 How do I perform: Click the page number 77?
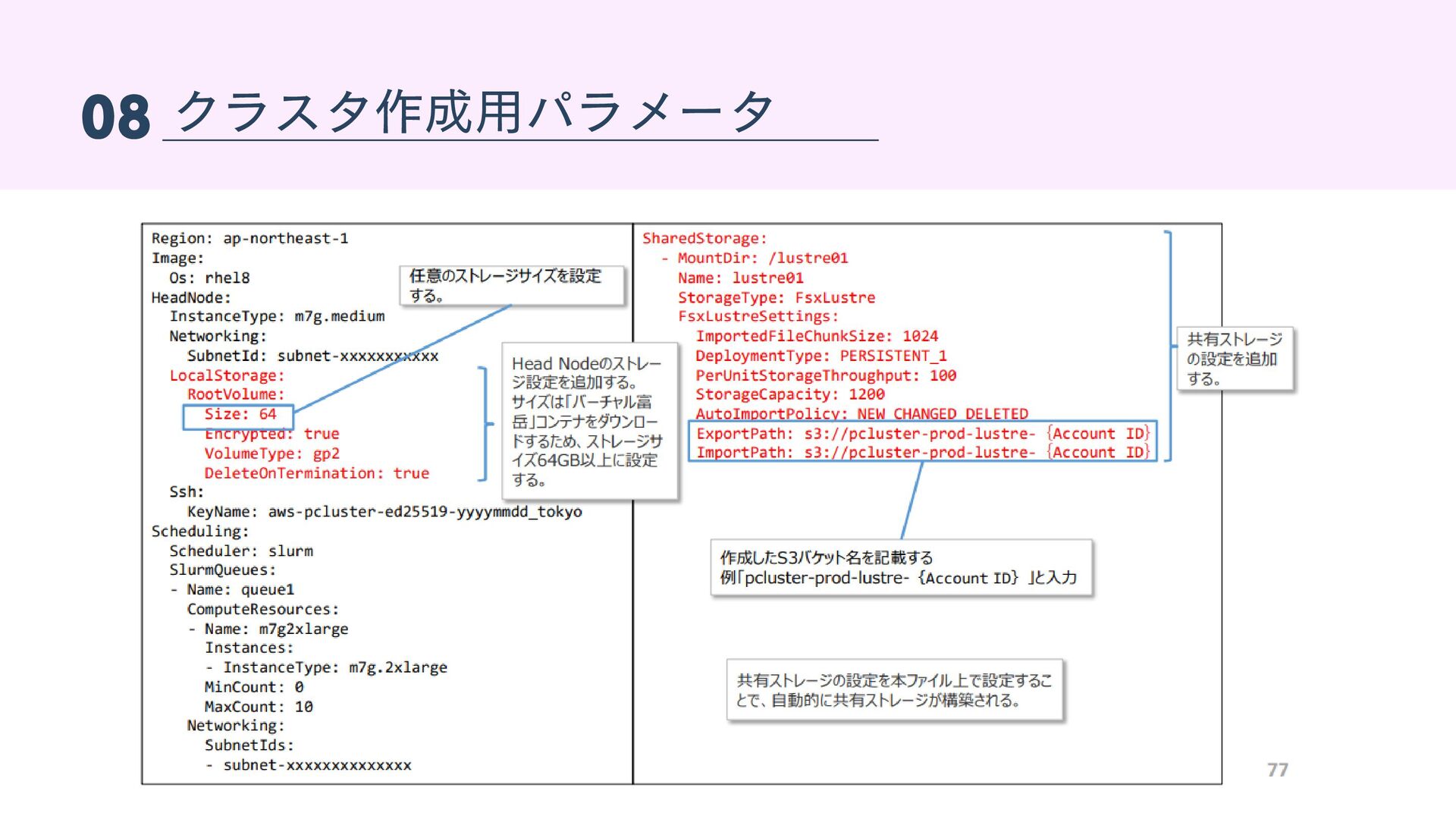pyautogui.click(x=1277, y=770)
